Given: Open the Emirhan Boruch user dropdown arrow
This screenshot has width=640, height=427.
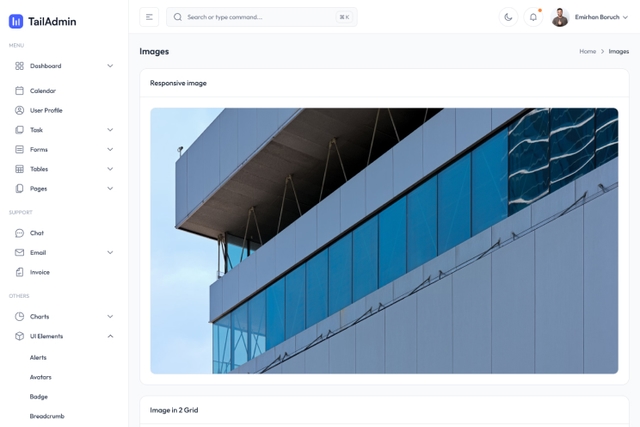Looking at the screenshot, I should click(625, 17).
